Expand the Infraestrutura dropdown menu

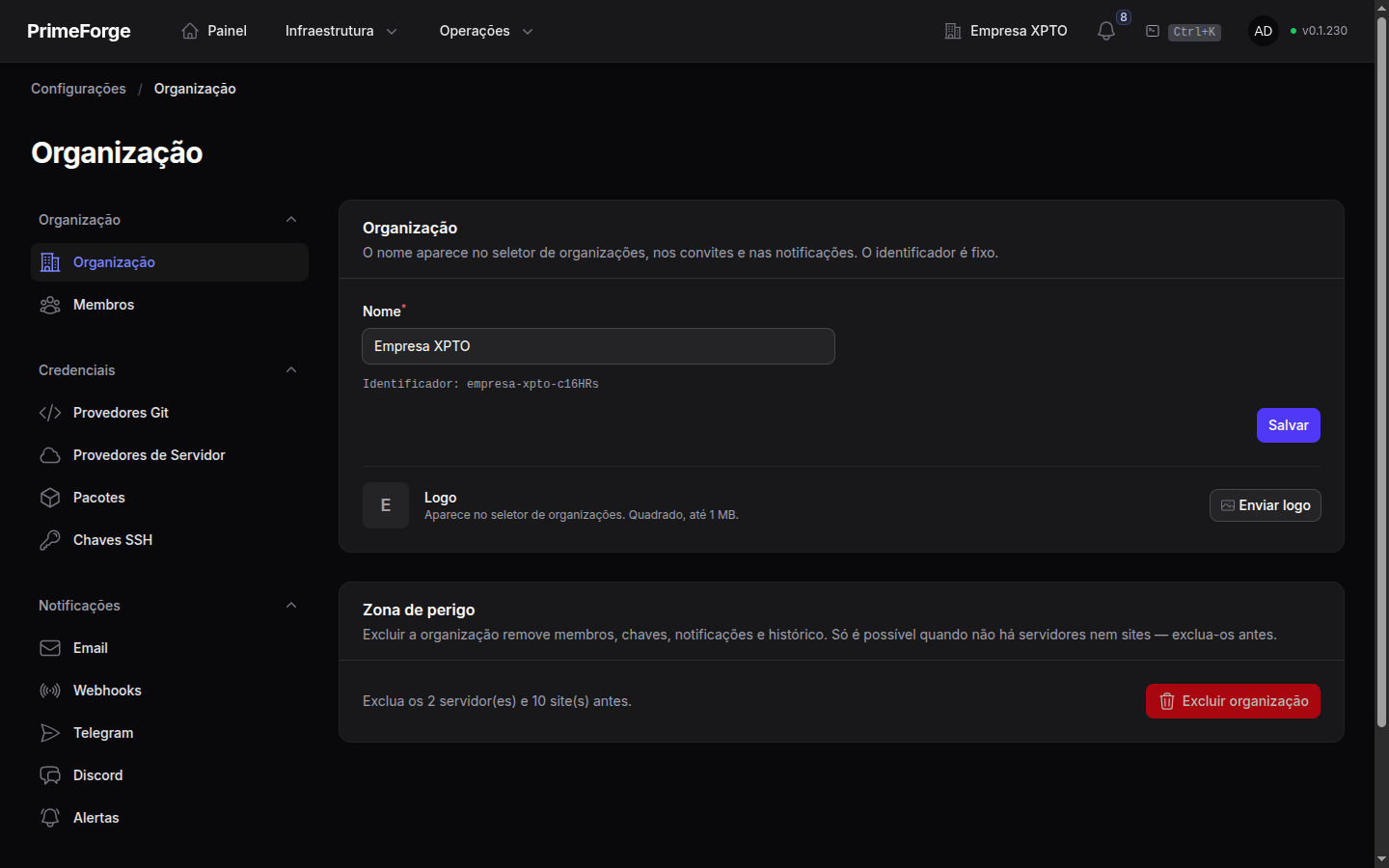340,31
